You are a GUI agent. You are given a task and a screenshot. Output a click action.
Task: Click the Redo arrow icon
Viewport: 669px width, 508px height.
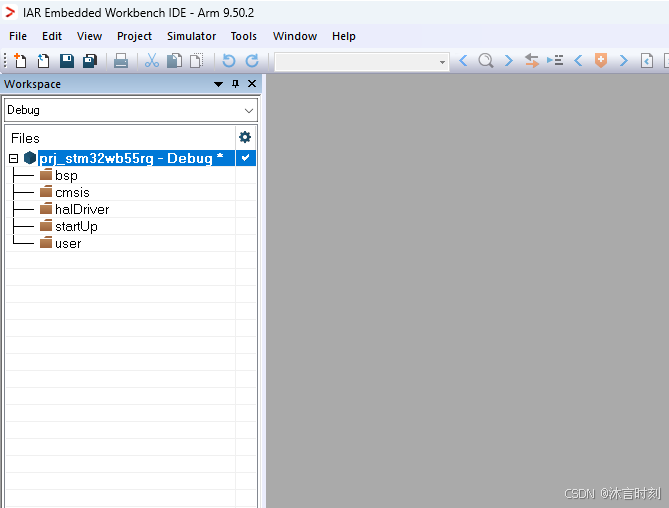(252, 61)
